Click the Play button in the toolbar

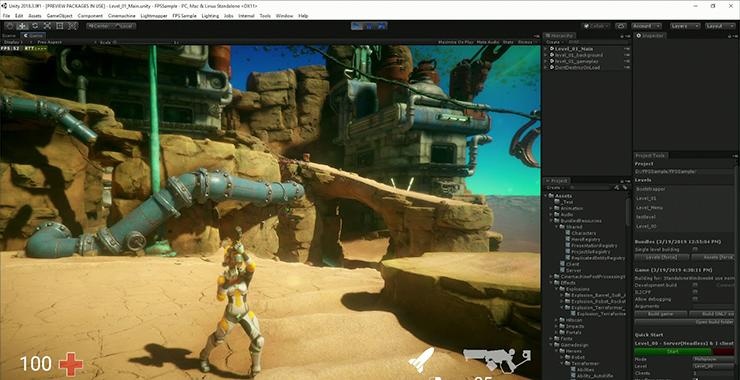pos(357,26)
